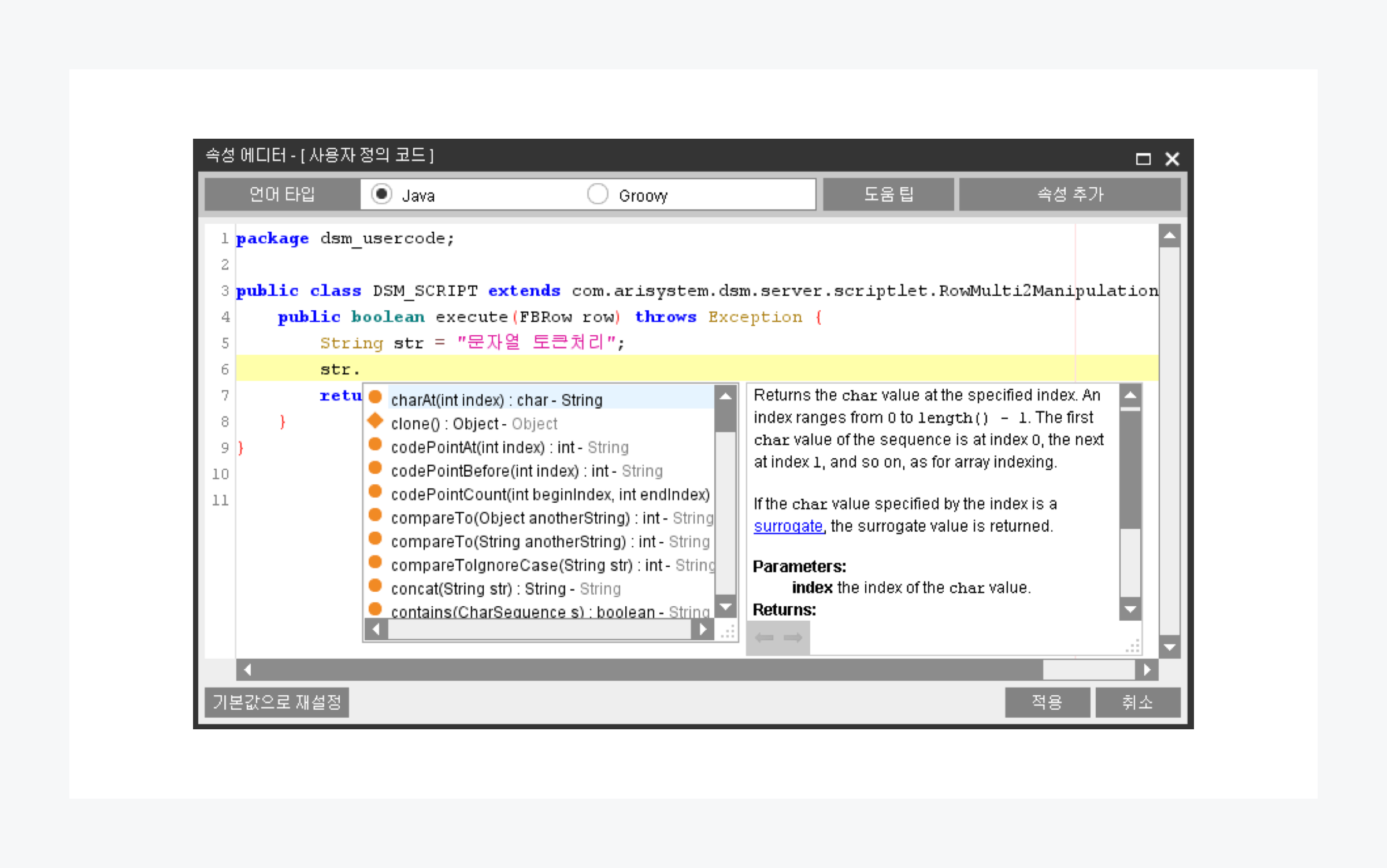Click the 도움 팁 help tip button
The height and width of the screenshot is (868, 1387).
(888, 194)
